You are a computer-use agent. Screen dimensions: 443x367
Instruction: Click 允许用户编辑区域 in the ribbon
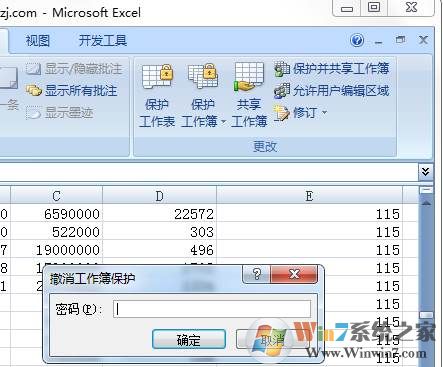pos(332,91)
